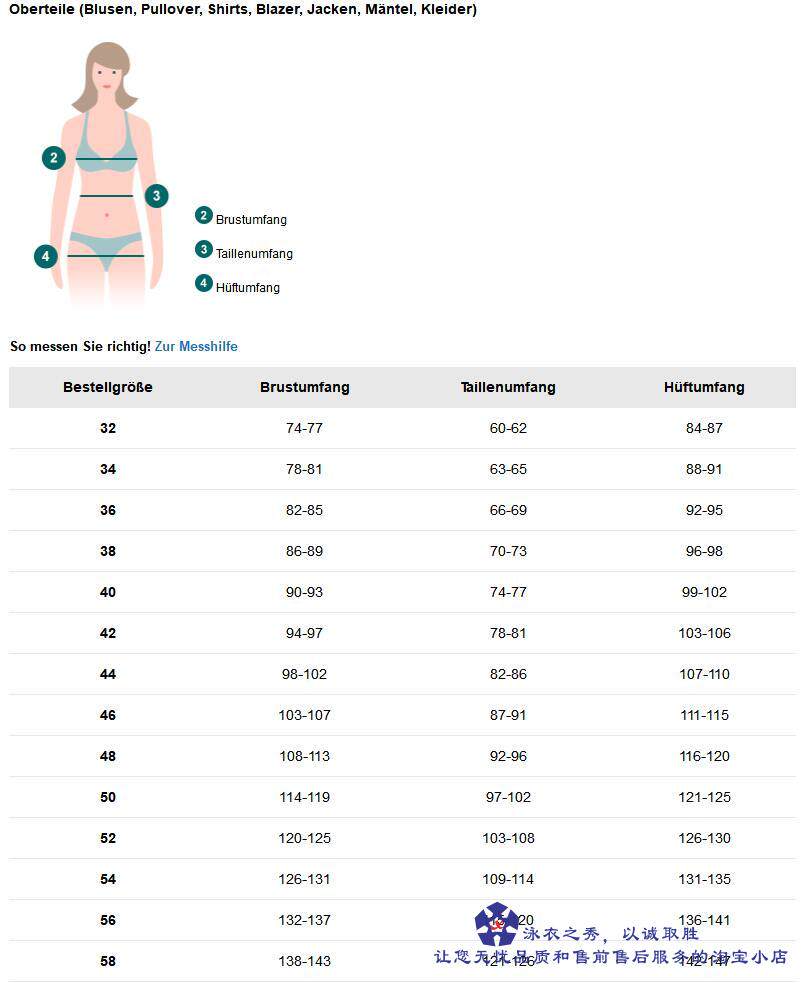Click the Taillenumfang column header
Image resolution: width=804 pixels, height=983 pixels.
coord(508,388)
